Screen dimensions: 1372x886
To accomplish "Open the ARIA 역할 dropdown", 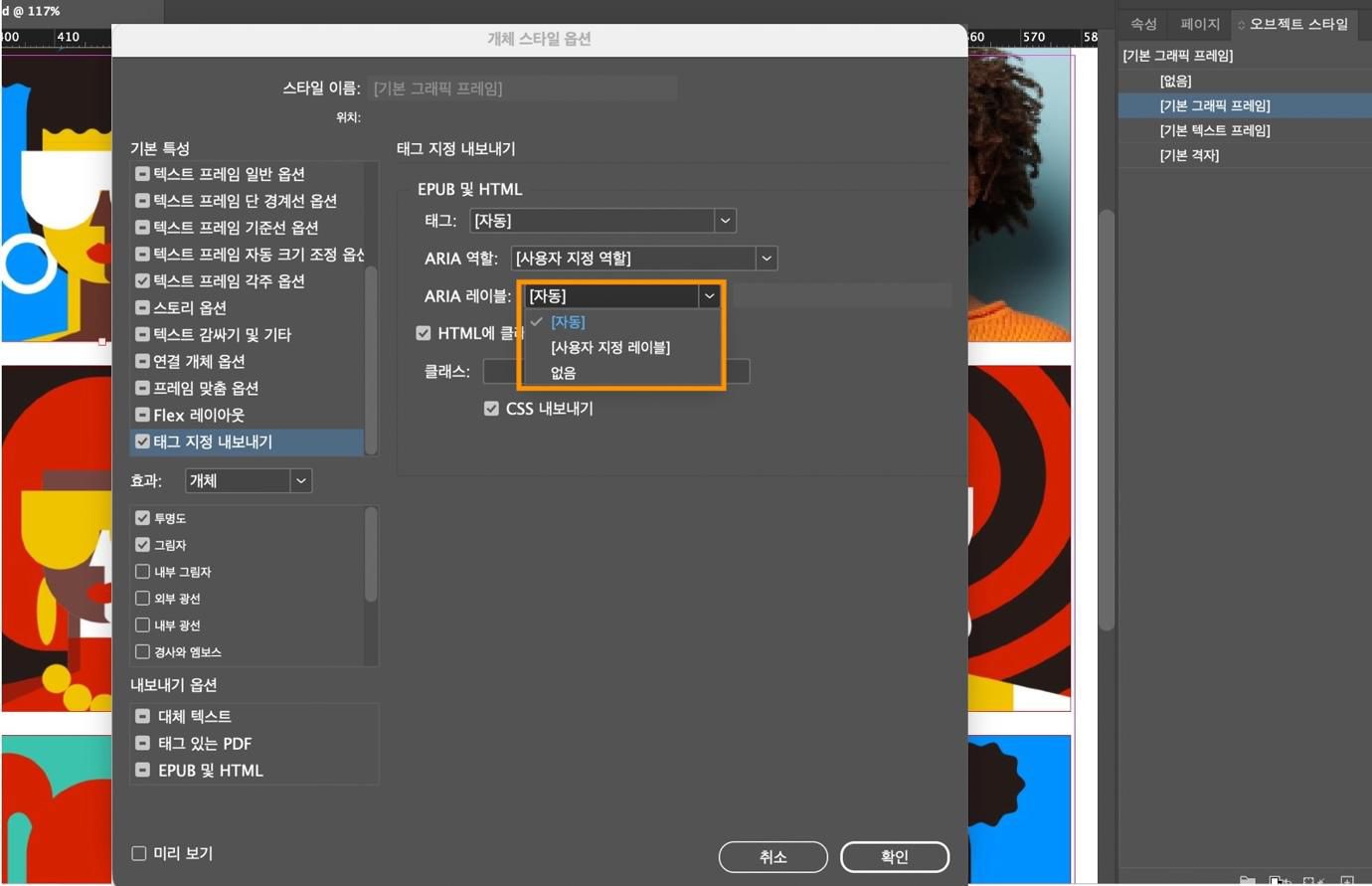I will 644,259.
